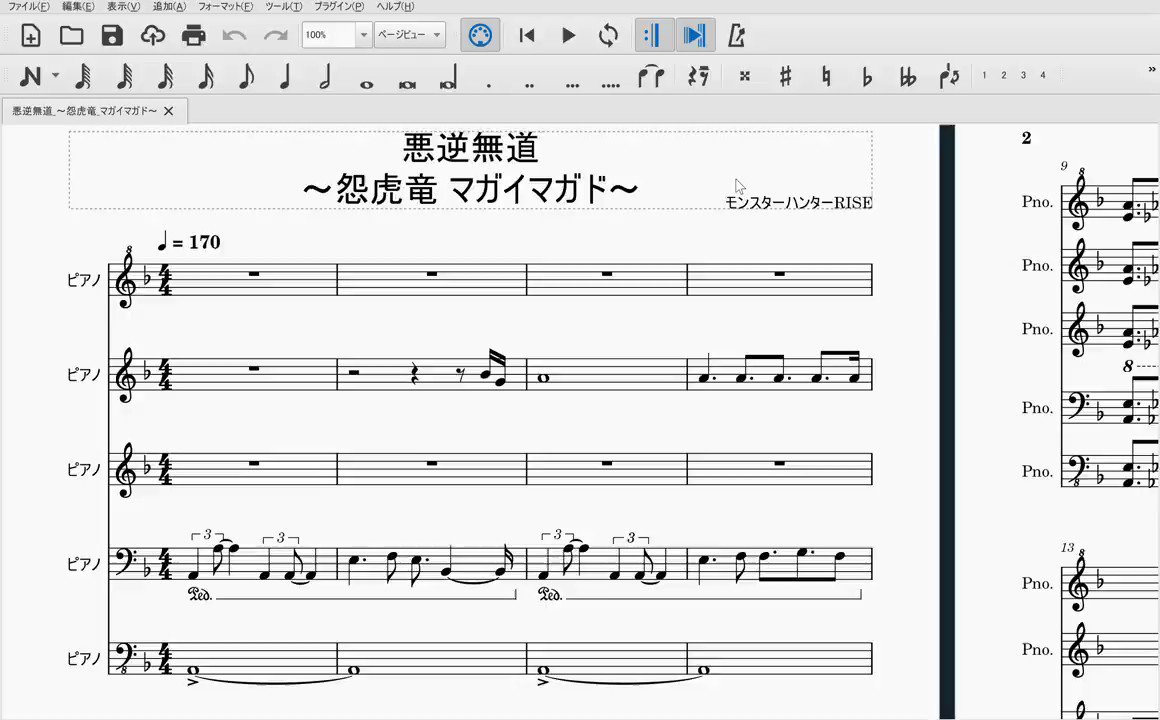The width and height of the screenshot is (1160, 720).
Task: Close the 悪逆無道 score tab
Action: point(169,111)
